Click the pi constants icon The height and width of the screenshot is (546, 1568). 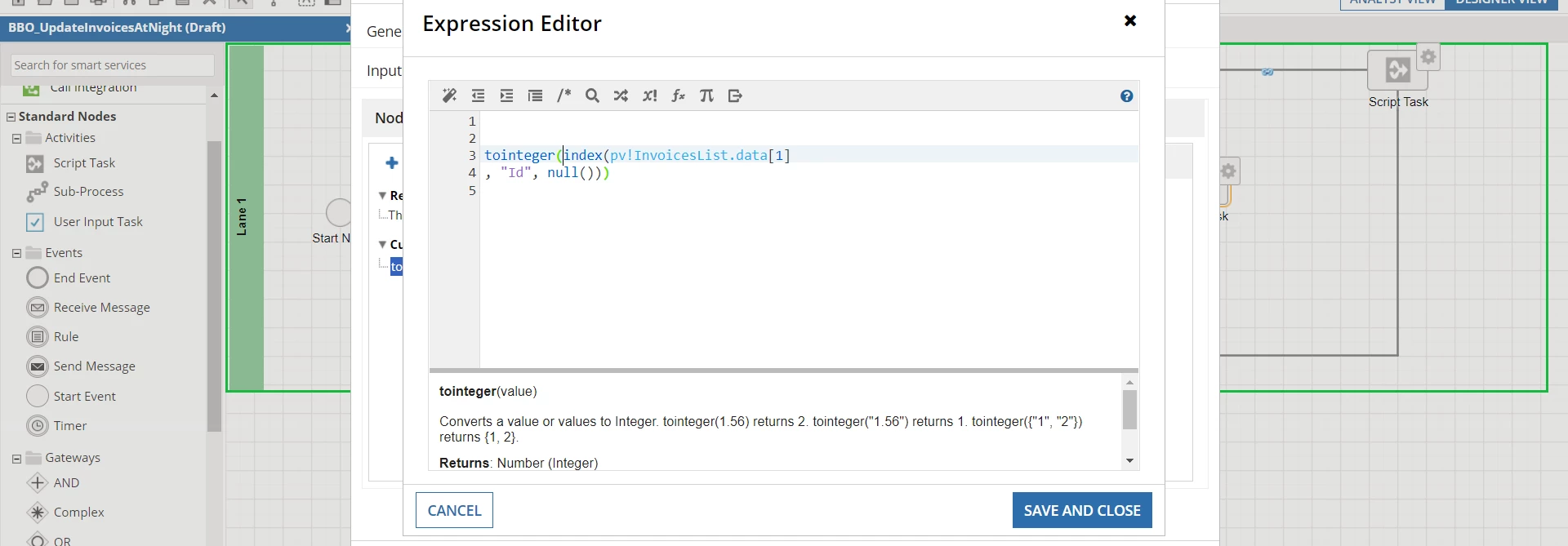[706, 96]
